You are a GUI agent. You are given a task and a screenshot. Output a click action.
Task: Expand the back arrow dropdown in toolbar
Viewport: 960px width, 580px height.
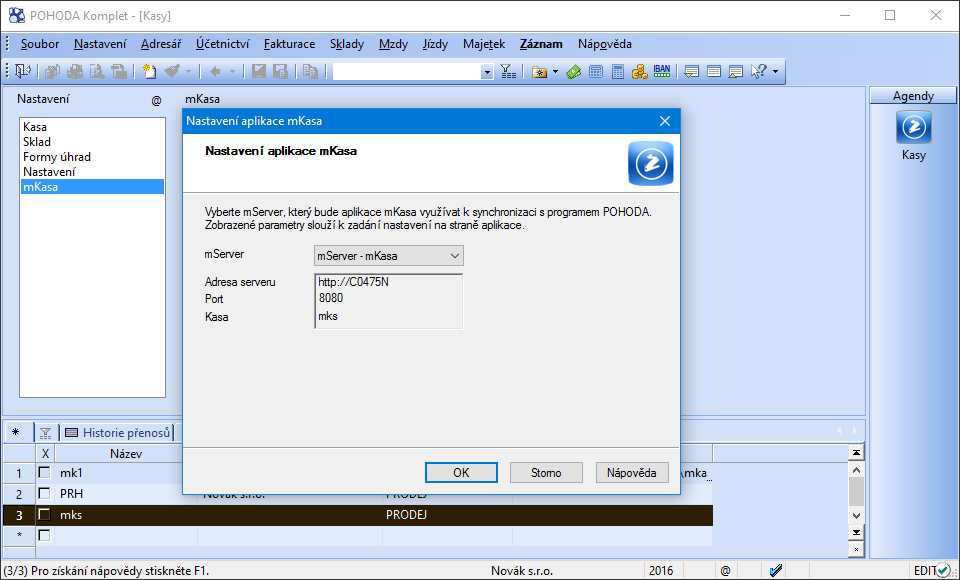pos(233,72)
